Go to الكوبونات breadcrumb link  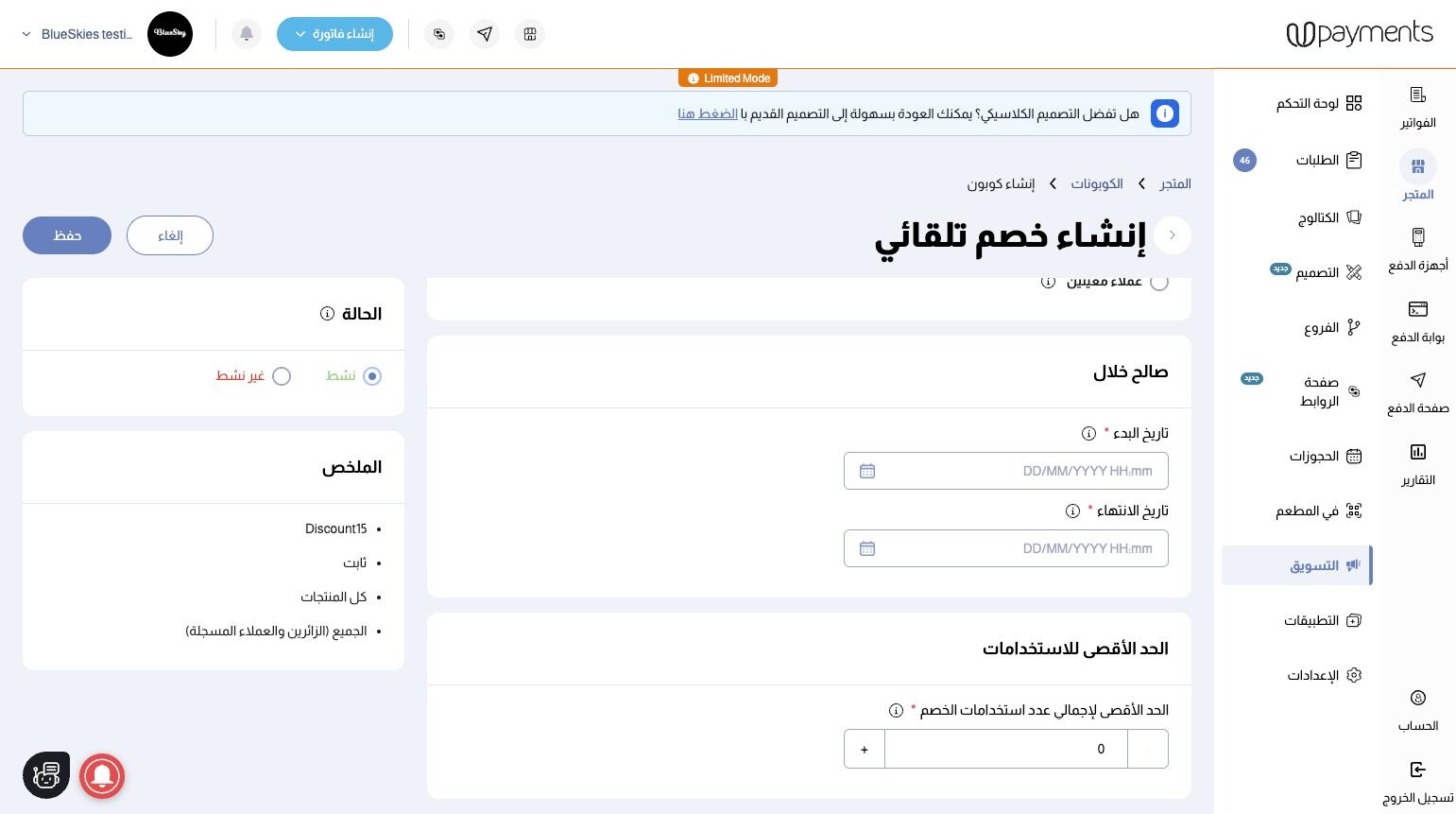pyautogui.click(x=1097, y=183)
